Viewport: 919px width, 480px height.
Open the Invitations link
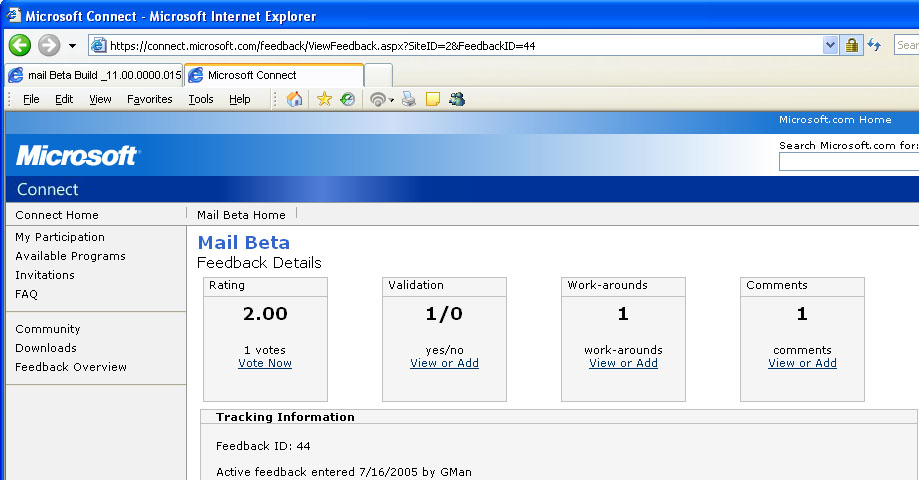point(45,275)
